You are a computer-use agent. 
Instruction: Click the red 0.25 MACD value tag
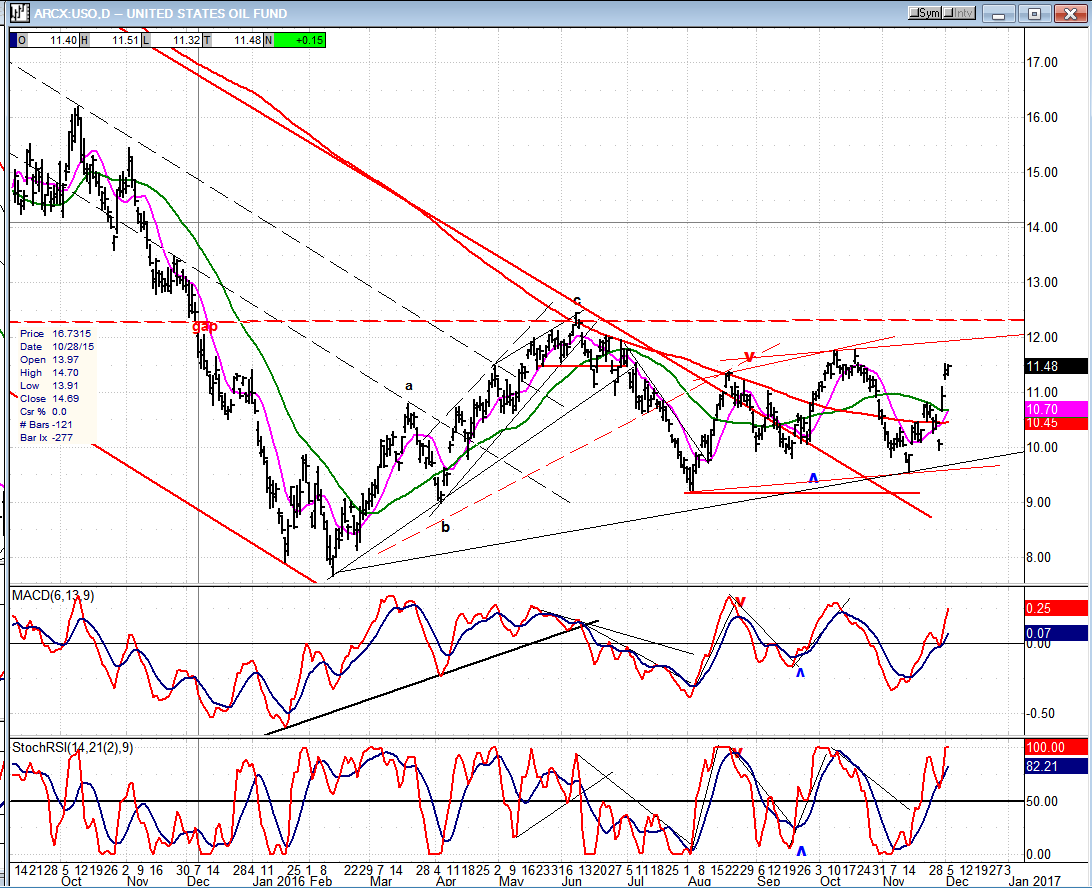1056,608
